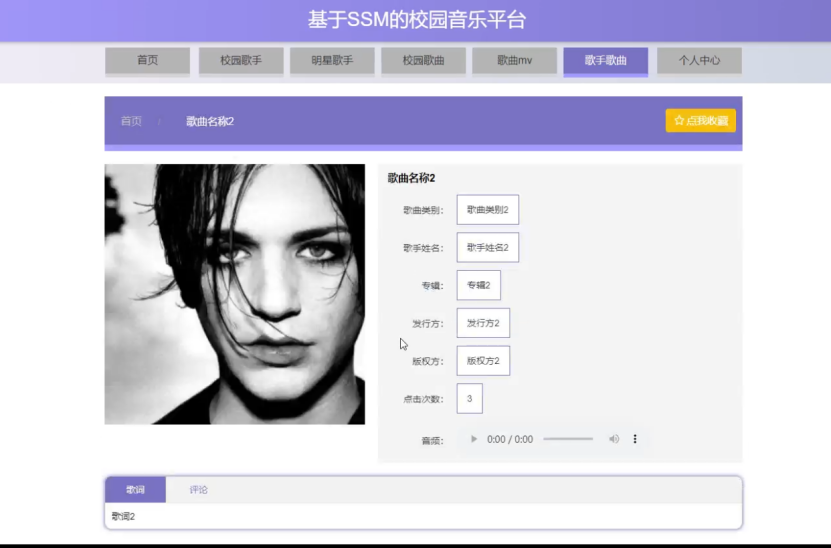The height and width of the screenshot is (548, 831).
Task: Click the 发行方: field label
Action: pos(427,323)
